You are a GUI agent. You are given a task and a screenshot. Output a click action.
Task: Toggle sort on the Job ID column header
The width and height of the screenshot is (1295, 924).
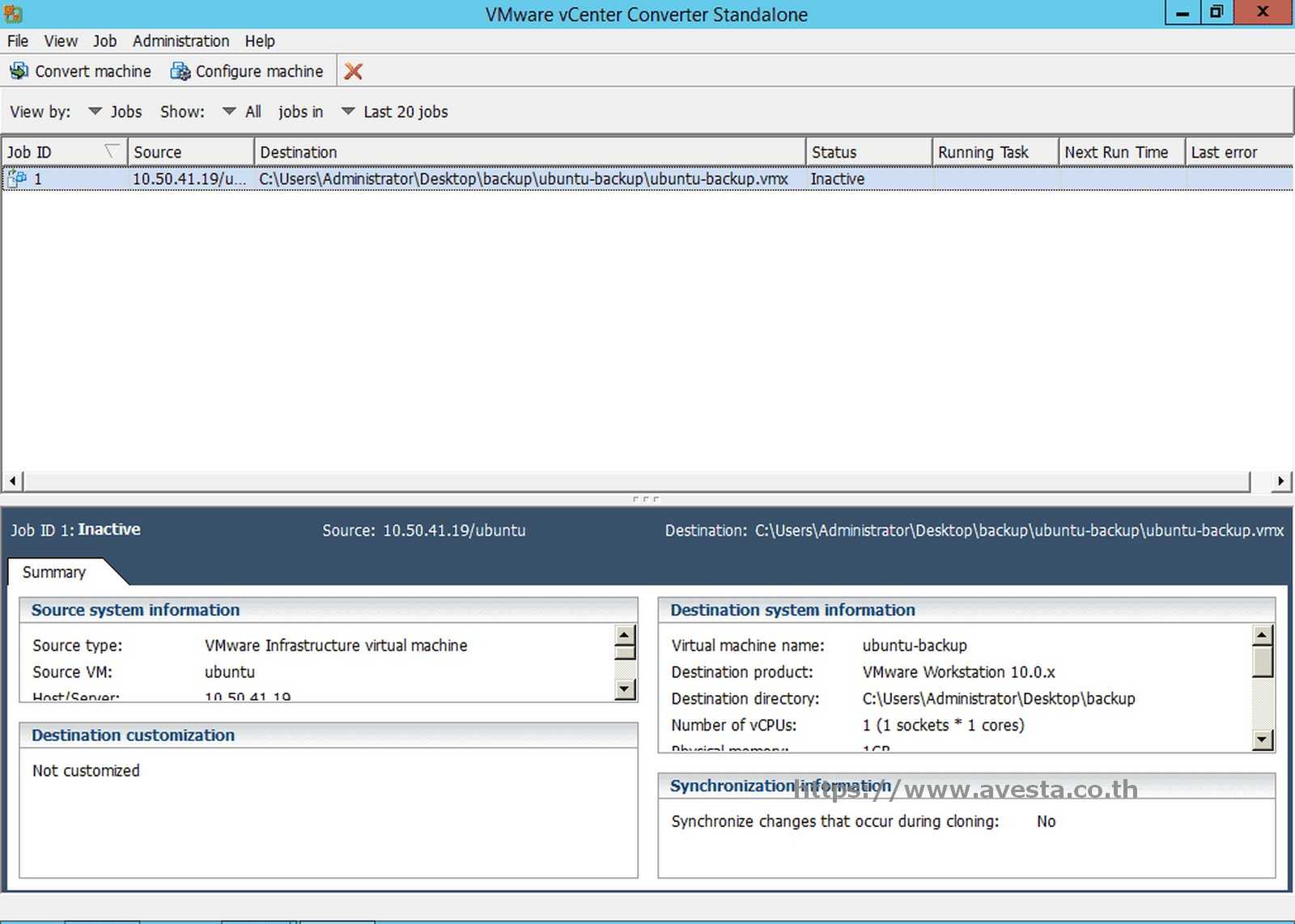[x=49, y=151]
